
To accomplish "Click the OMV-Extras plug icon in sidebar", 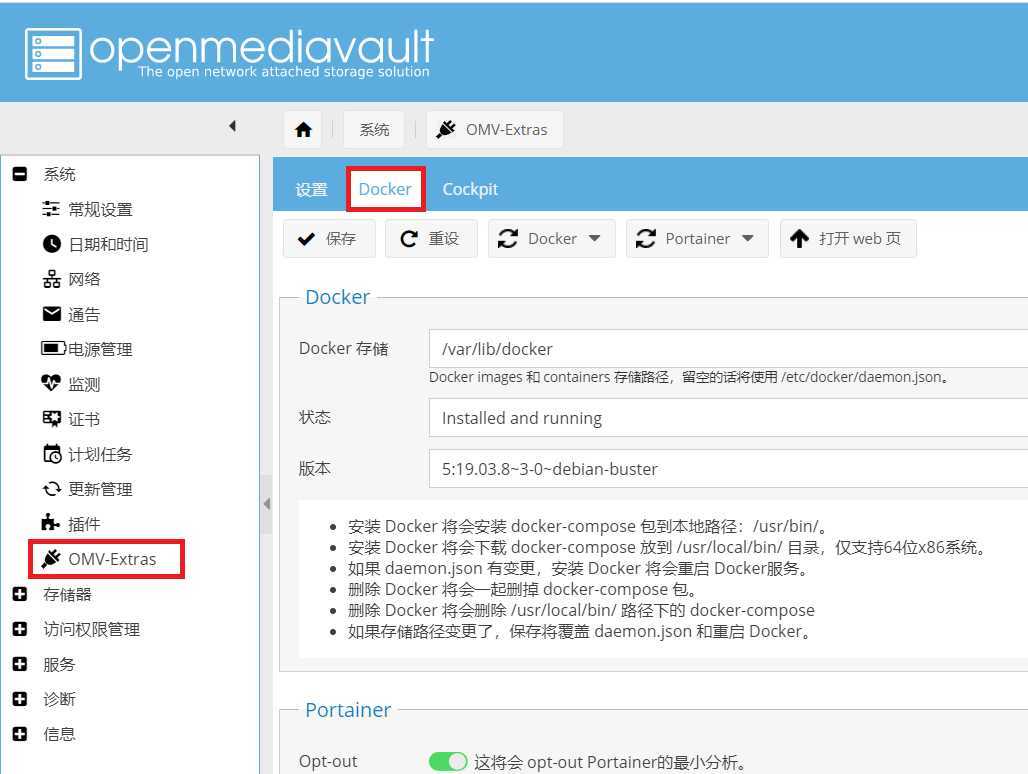I will coord(50,558).
